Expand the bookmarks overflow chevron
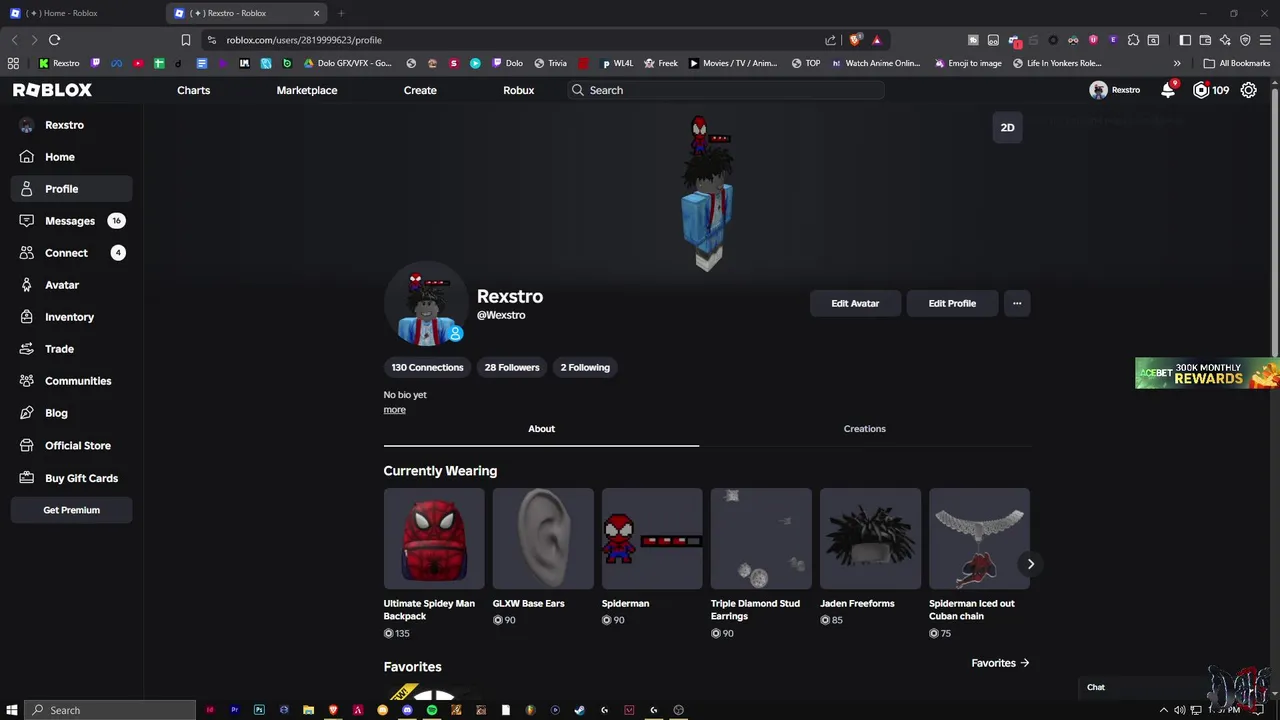Image resolution: width=1280 pixels, height=720 pixels. (x=1177, y=63)
